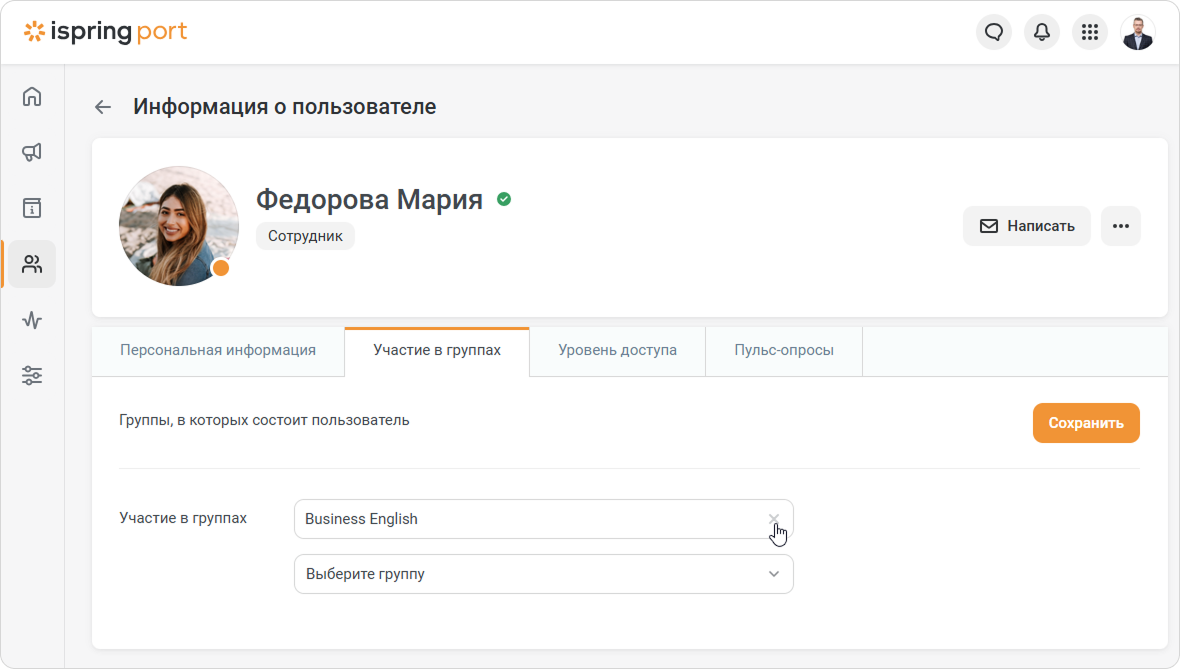1180x669 pixels.
Task: Open the three-dots more actions menu
Action: pos(1121,226)
